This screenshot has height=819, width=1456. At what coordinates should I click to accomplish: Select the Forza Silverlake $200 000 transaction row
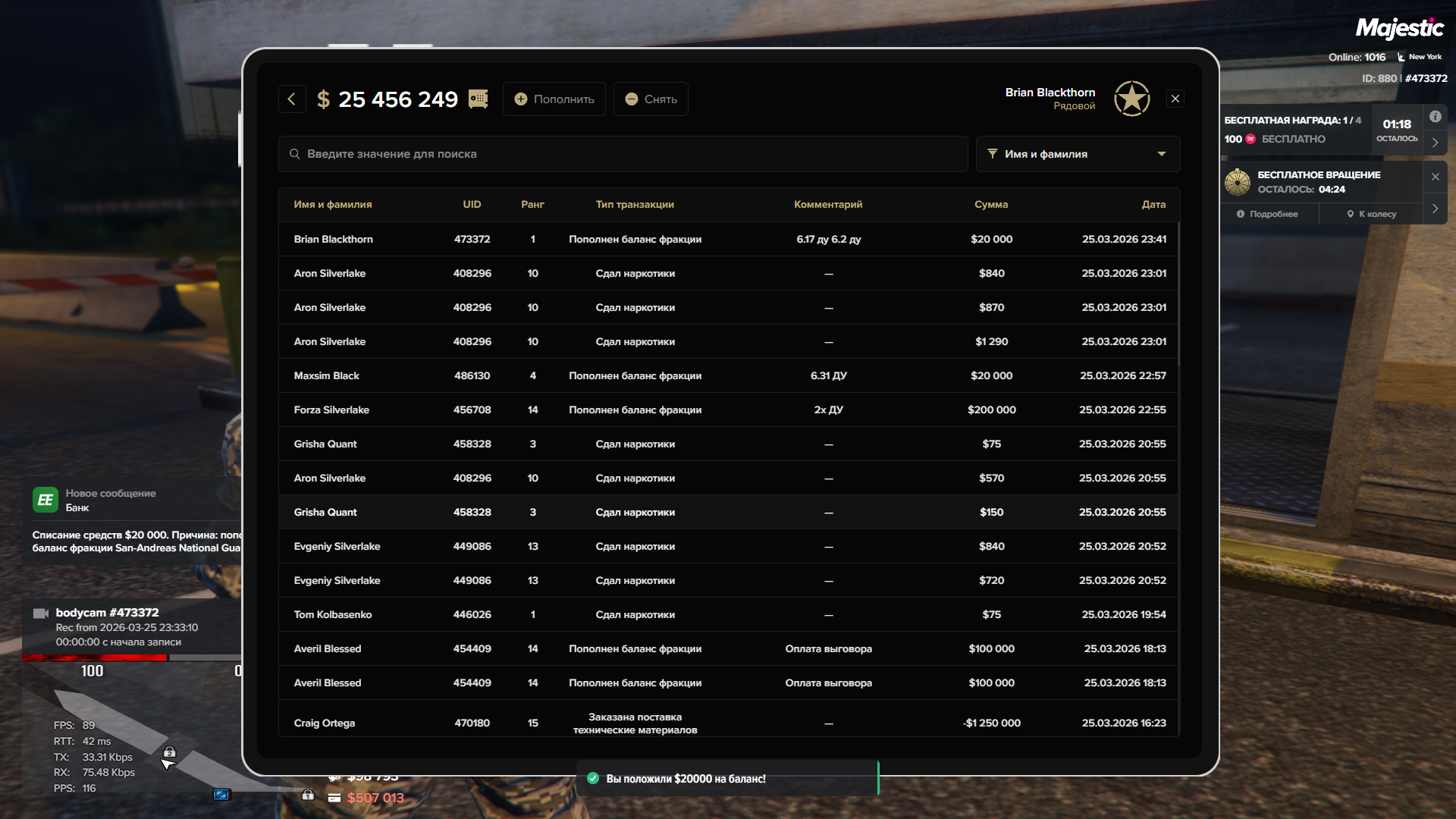[728, 409]
